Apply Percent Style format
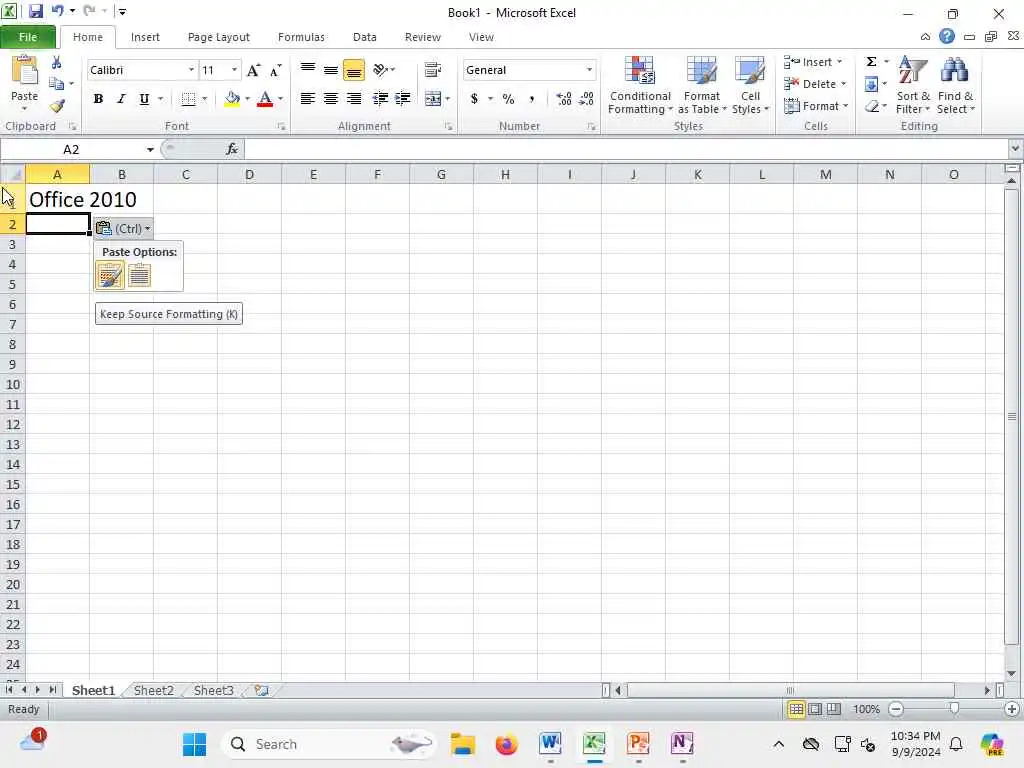Image resolution: width=1024 pixels, height=768 pixels. 508,99
